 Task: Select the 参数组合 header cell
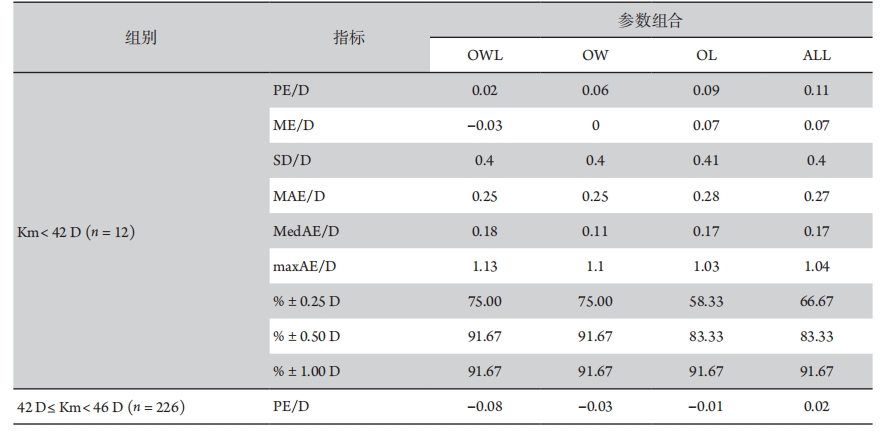pyautogui.click(x=649, y=21)
